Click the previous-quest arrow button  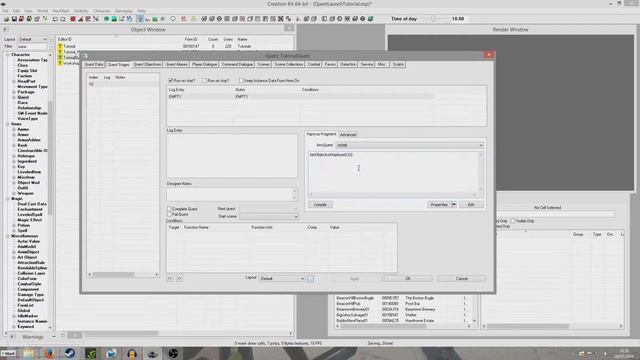point(170,278)
